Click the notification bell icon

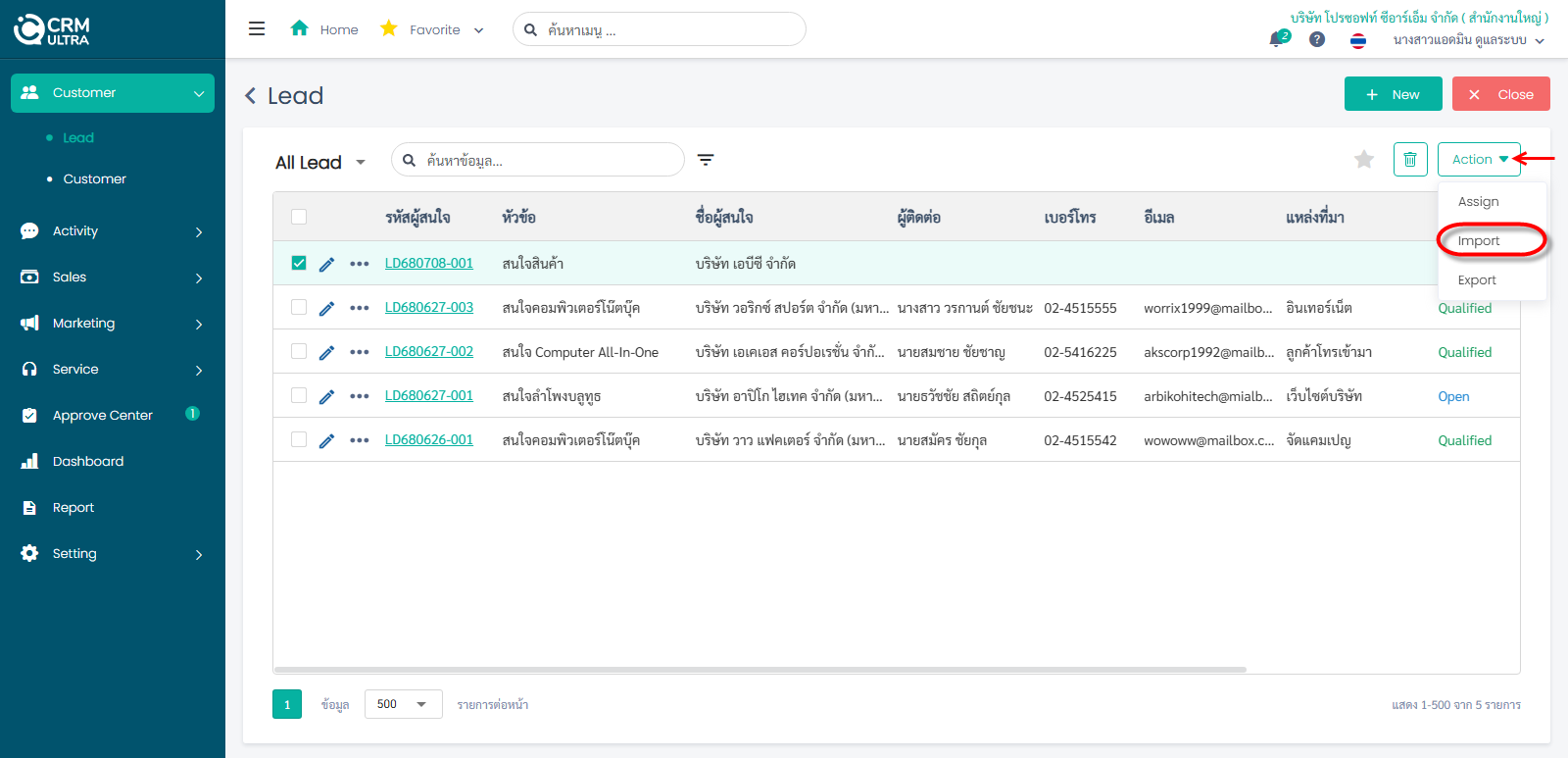tap(1276, 39)
